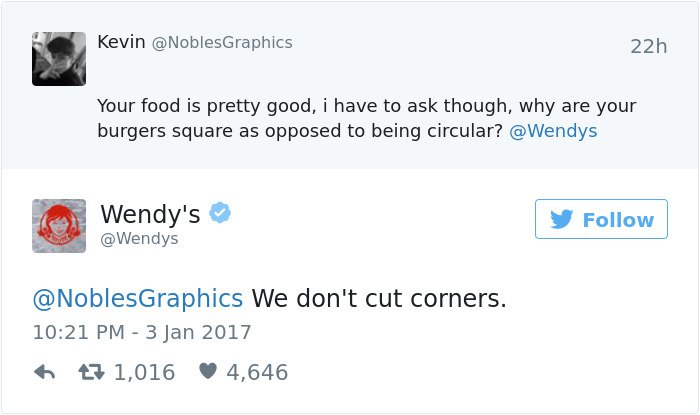The height and width of the screenshot is (415, 700).
Task: Like the tweet with the heart icon
Action: tap(208, 372)
